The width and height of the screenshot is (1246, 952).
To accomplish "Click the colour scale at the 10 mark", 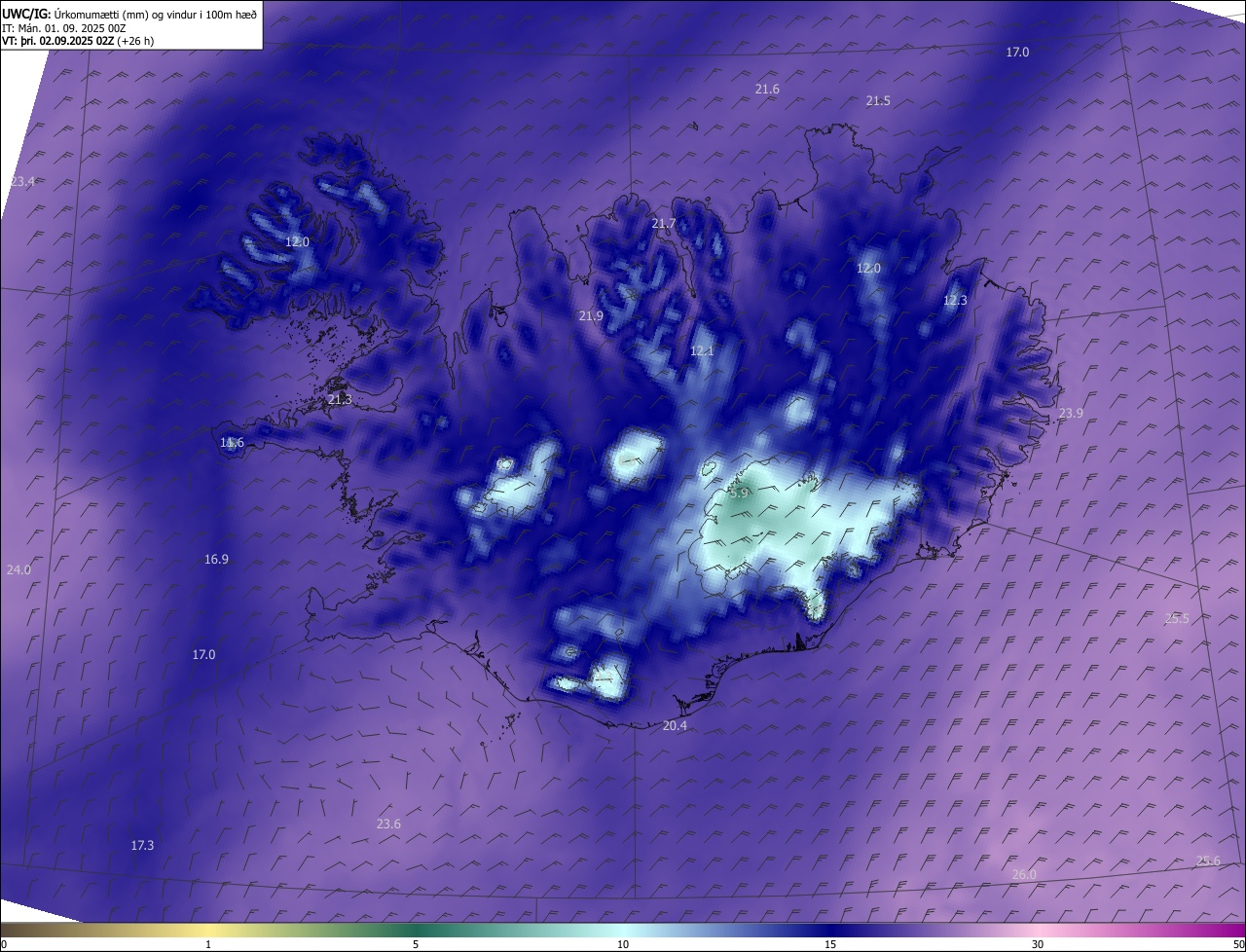I will click(623, 944).
